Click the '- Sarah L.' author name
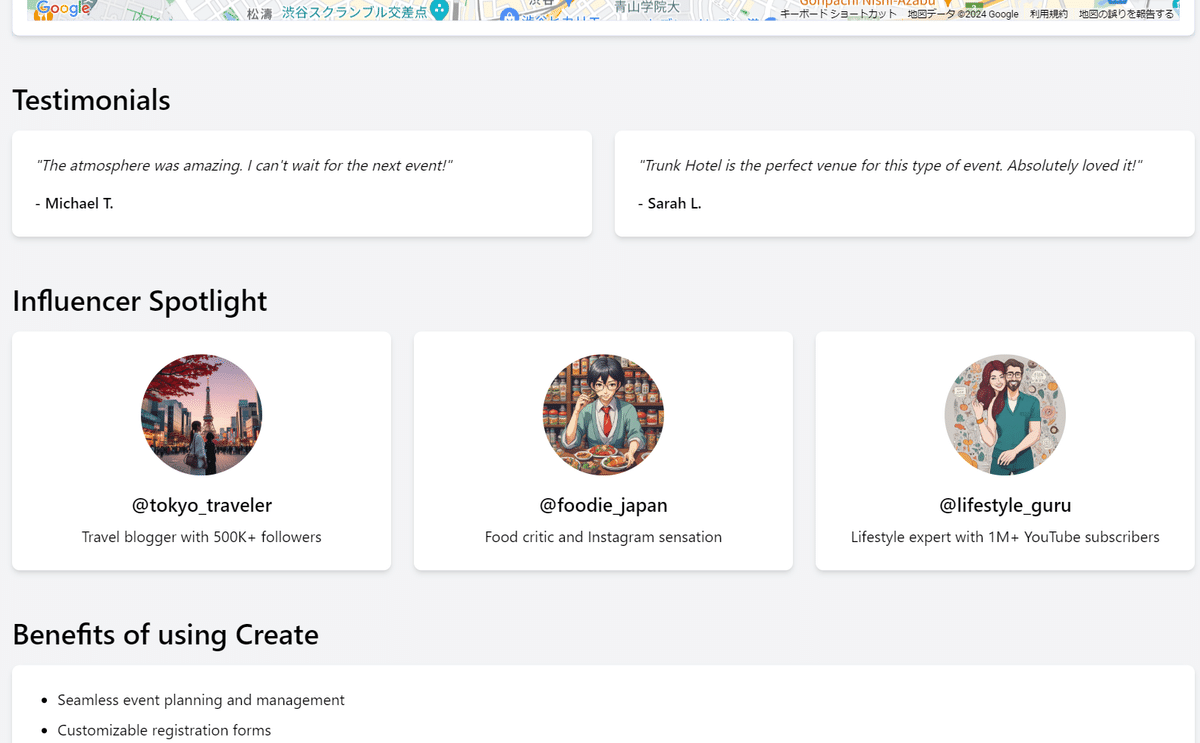 (670, 203)
